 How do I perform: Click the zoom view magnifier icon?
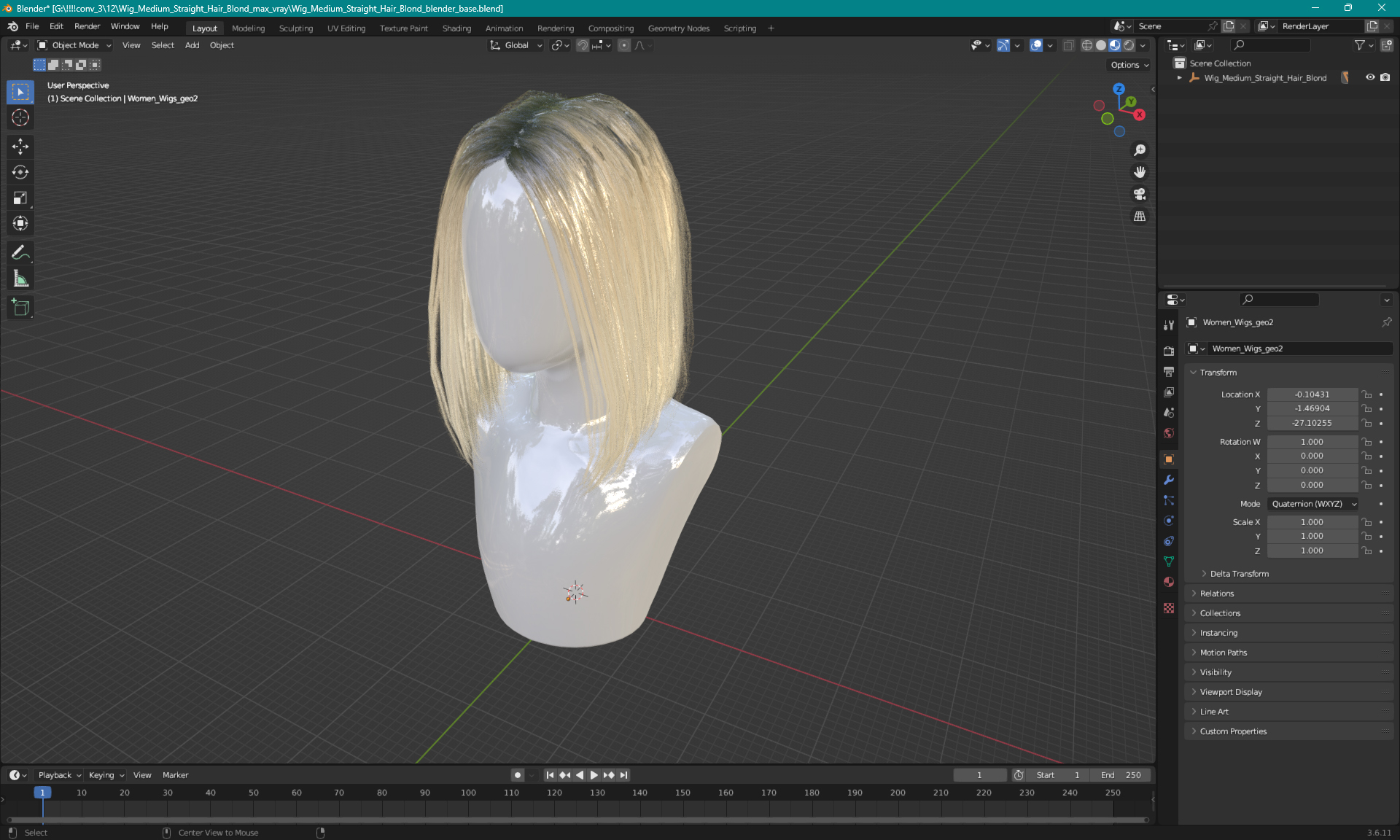1140,150
